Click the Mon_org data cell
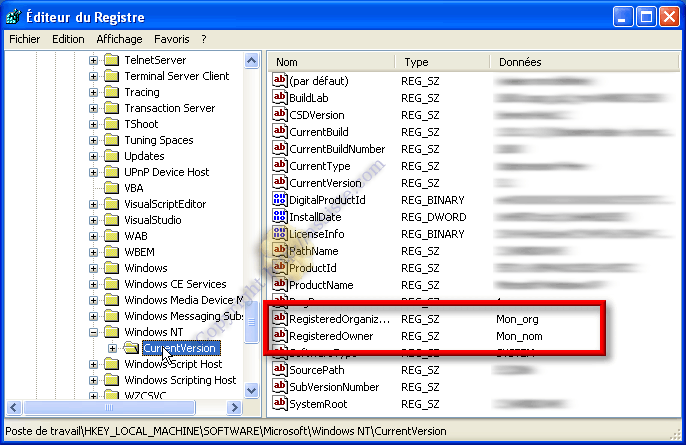This screenshot has height=445, width=686. point(517,319)
